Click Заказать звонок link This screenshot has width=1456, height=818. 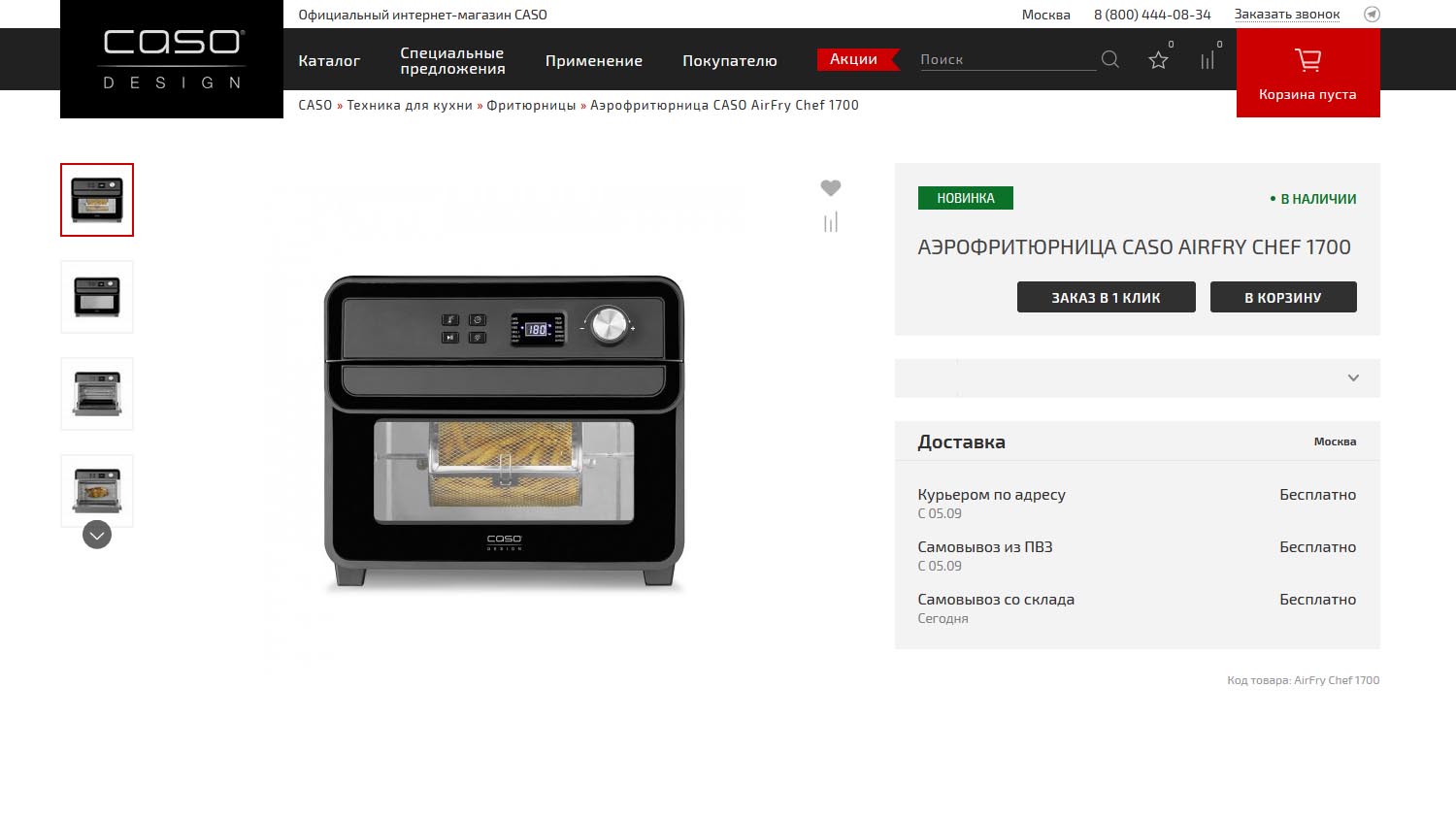click(x=1287, y=15)
